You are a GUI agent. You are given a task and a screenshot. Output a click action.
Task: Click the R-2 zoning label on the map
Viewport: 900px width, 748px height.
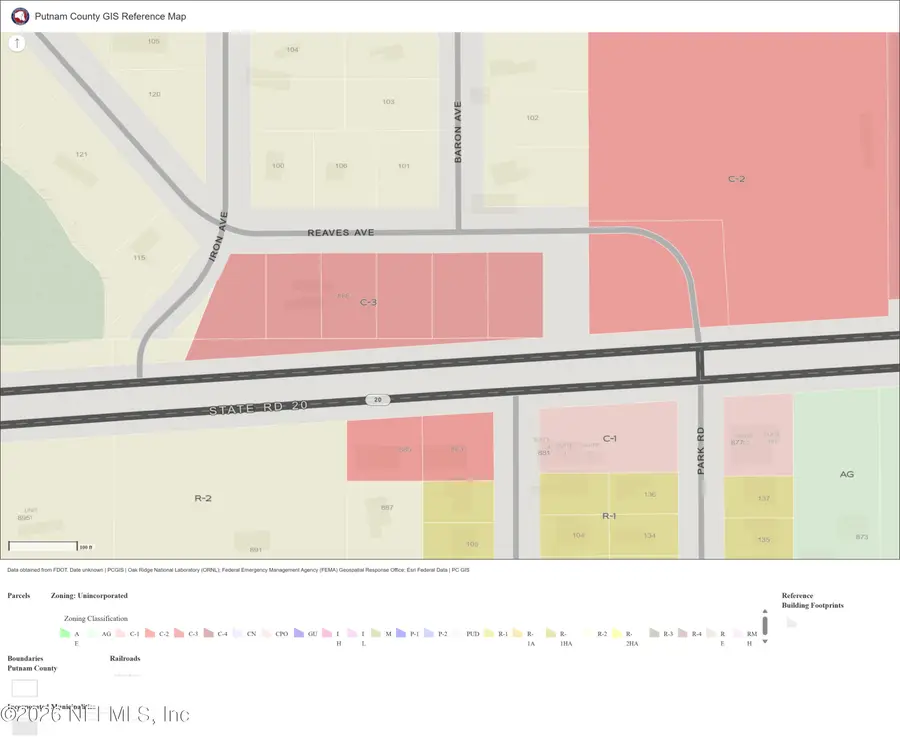(203, 498)
